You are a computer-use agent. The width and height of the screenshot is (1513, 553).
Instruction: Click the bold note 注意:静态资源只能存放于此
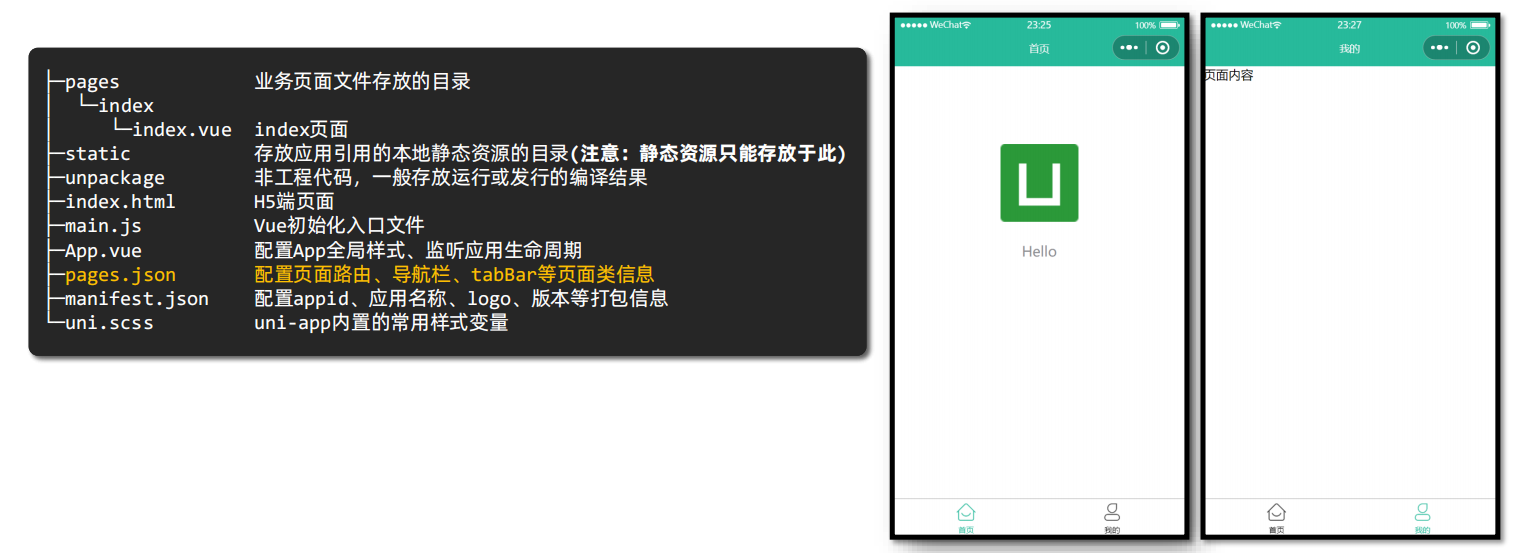(708, 154)
